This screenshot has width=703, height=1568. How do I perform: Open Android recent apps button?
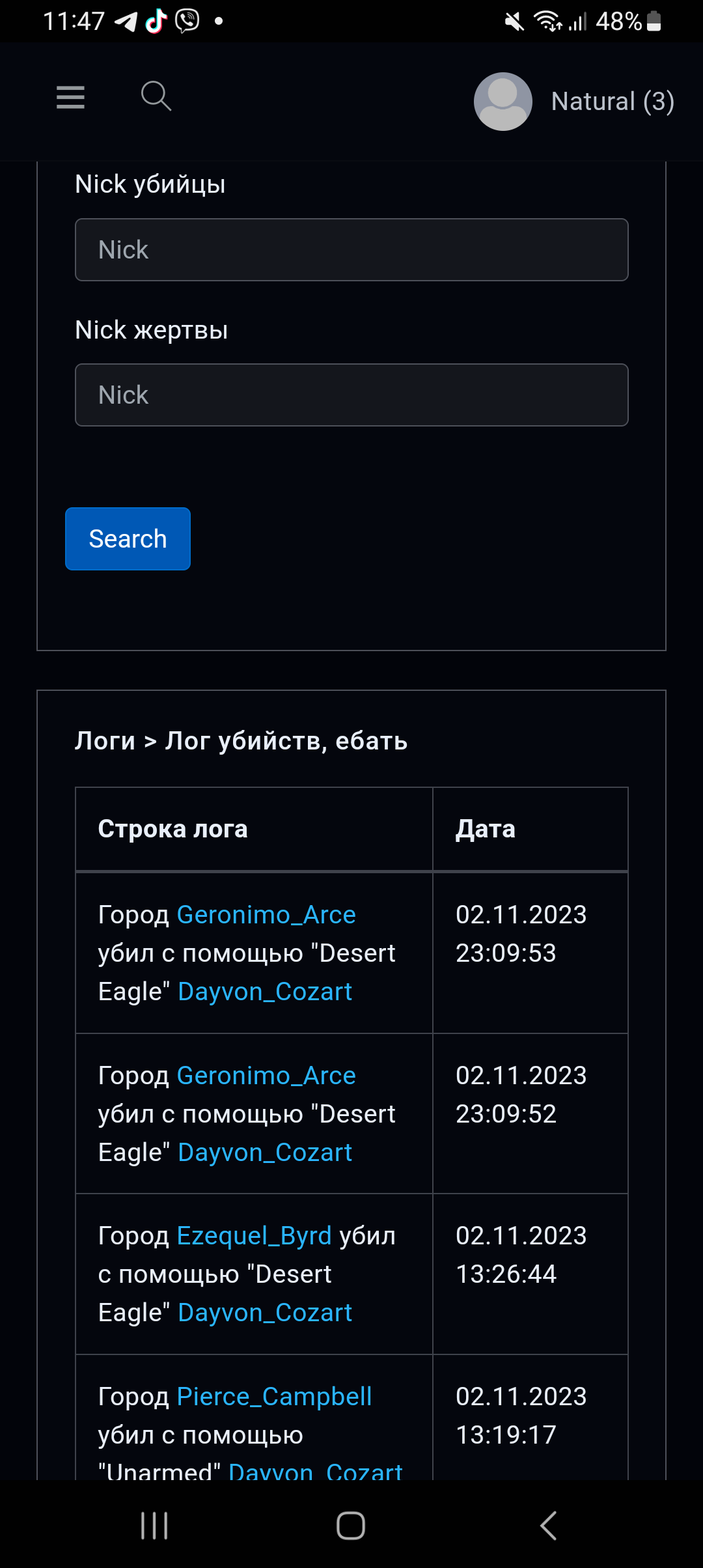(154, 1525)
